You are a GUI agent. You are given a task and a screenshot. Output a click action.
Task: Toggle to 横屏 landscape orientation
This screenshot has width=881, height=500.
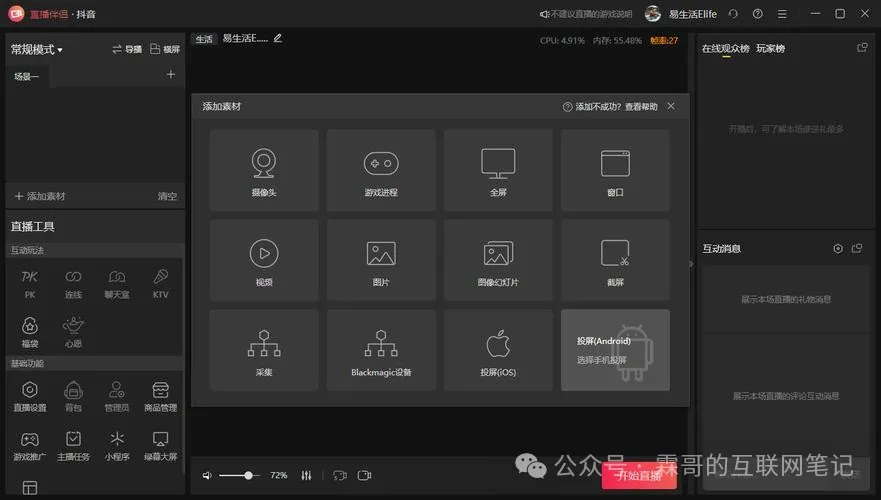pyautogui.click(x=164, y=49)
